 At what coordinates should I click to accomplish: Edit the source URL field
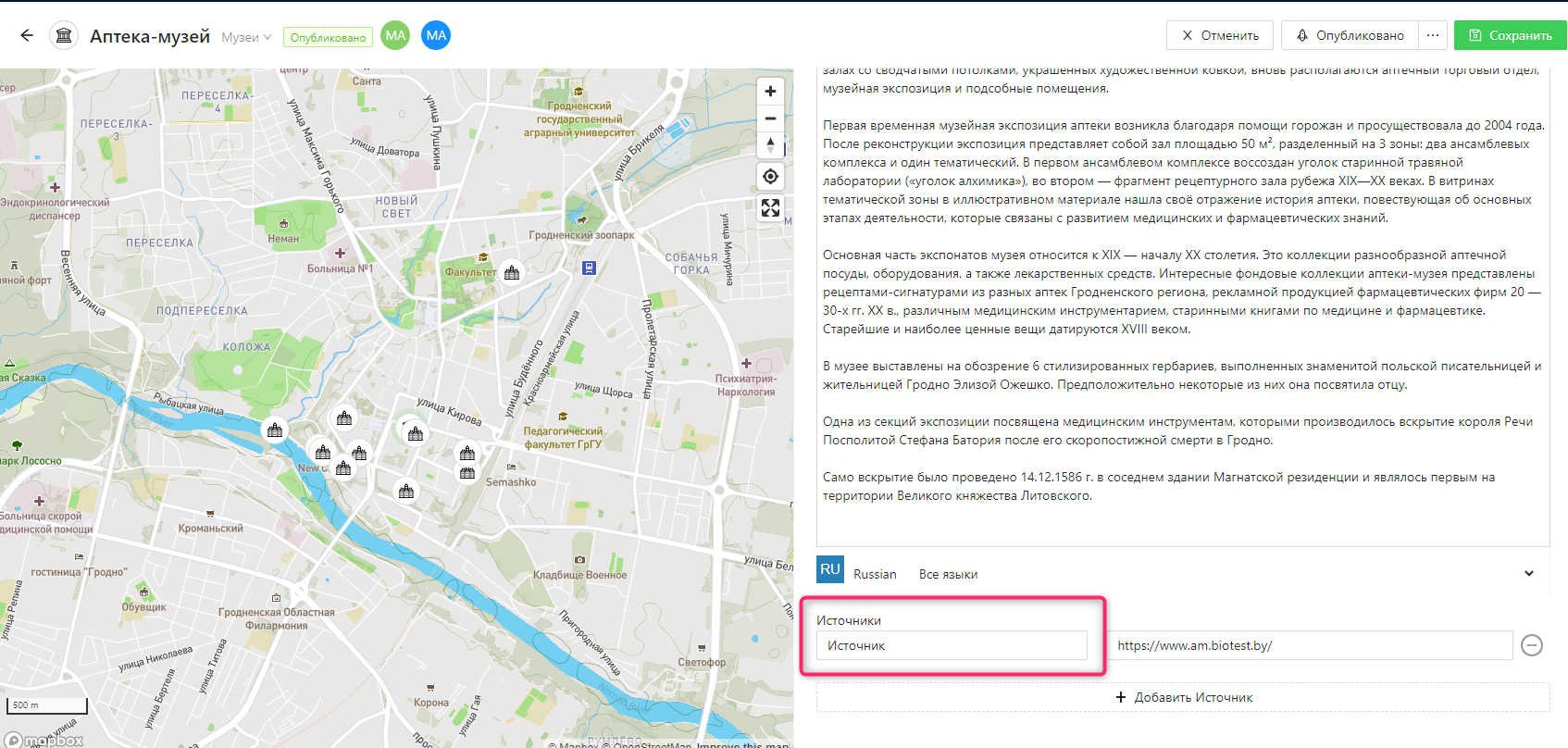[x=1311, y=645]
